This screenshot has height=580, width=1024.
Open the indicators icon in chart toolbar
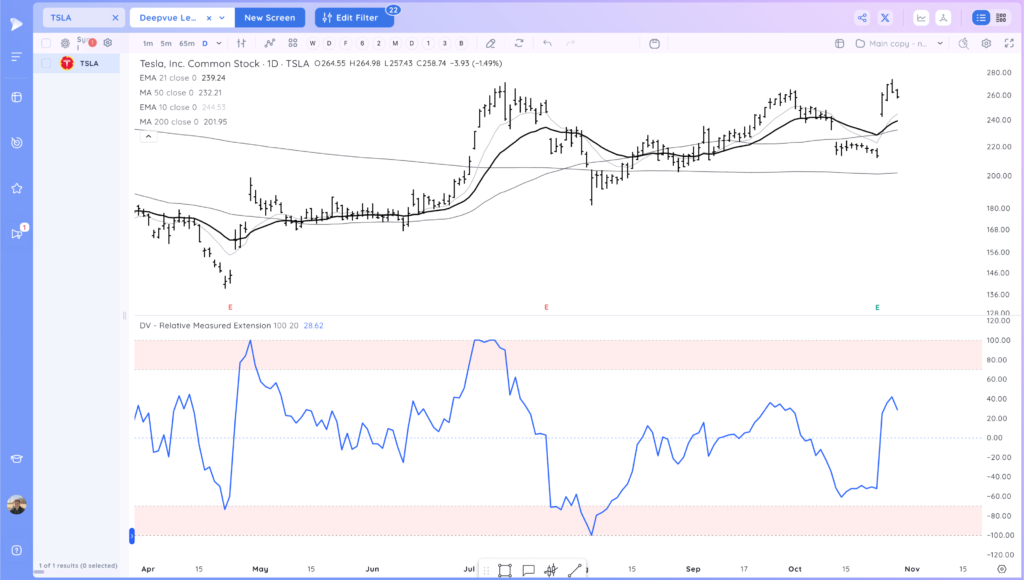click(x=270, y=43)
